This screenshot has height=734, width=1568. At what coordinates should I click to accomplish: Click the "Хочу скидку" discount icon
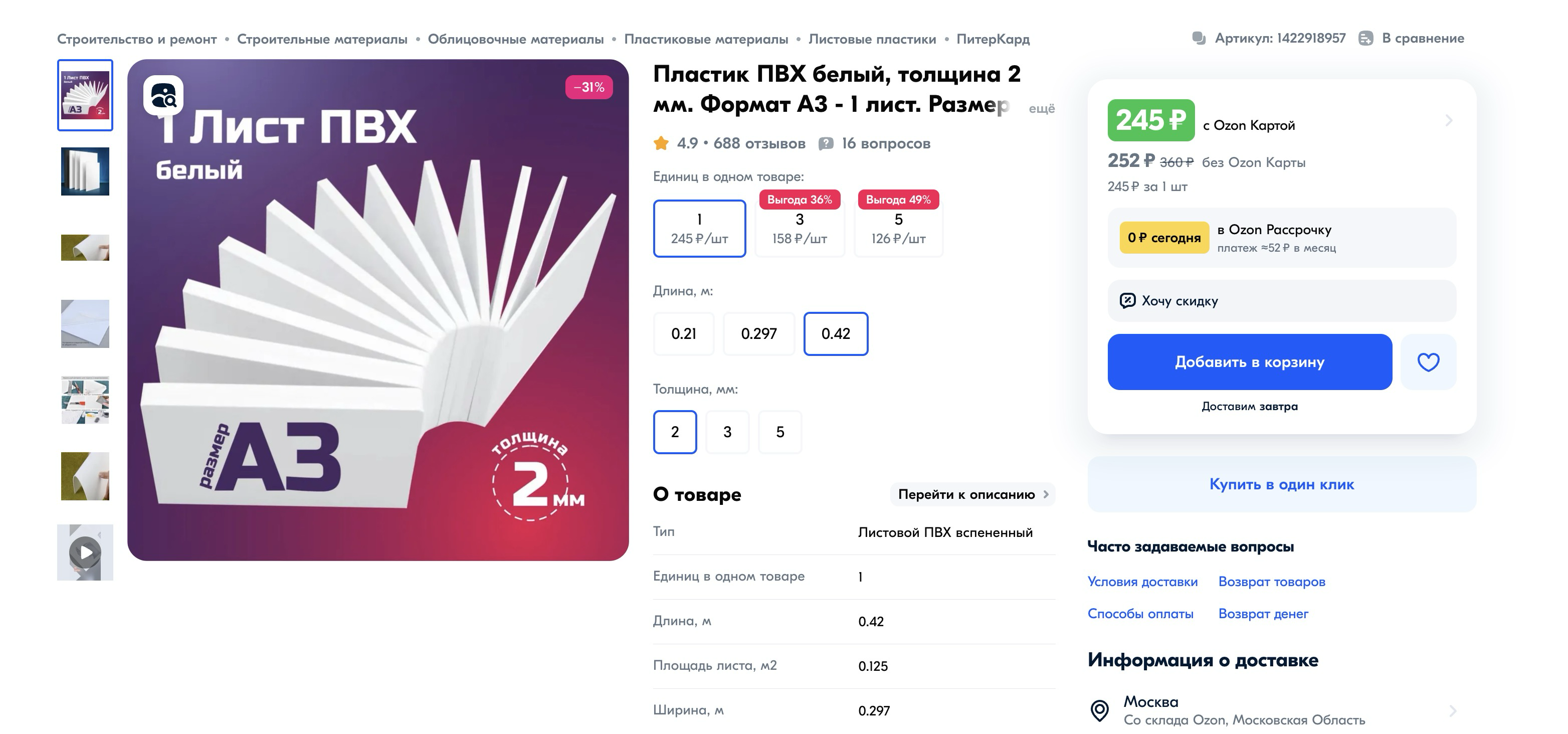point(1127,301)
